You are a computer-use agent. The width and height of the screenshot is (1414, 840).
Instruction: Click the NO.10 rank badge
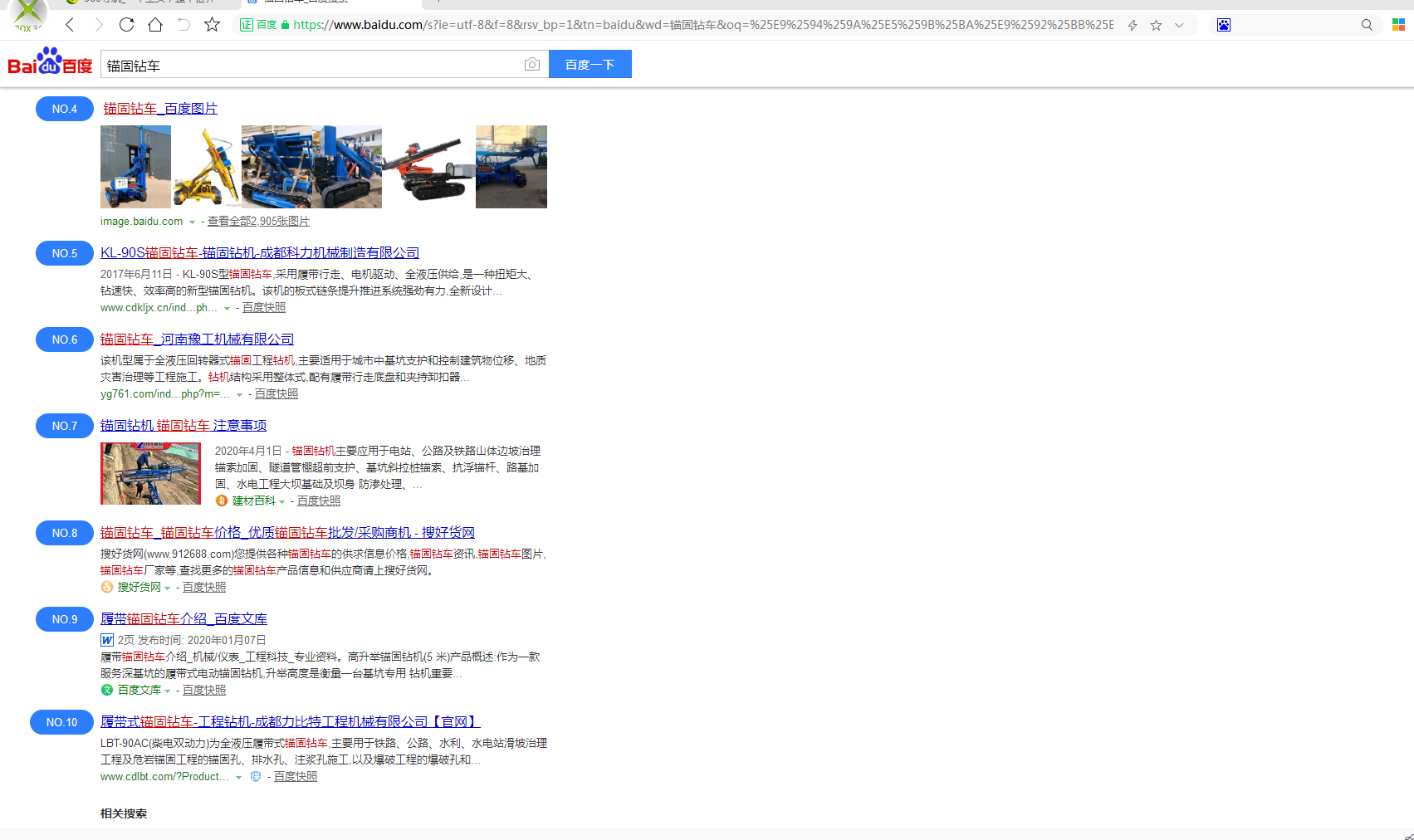coord(62,722)
